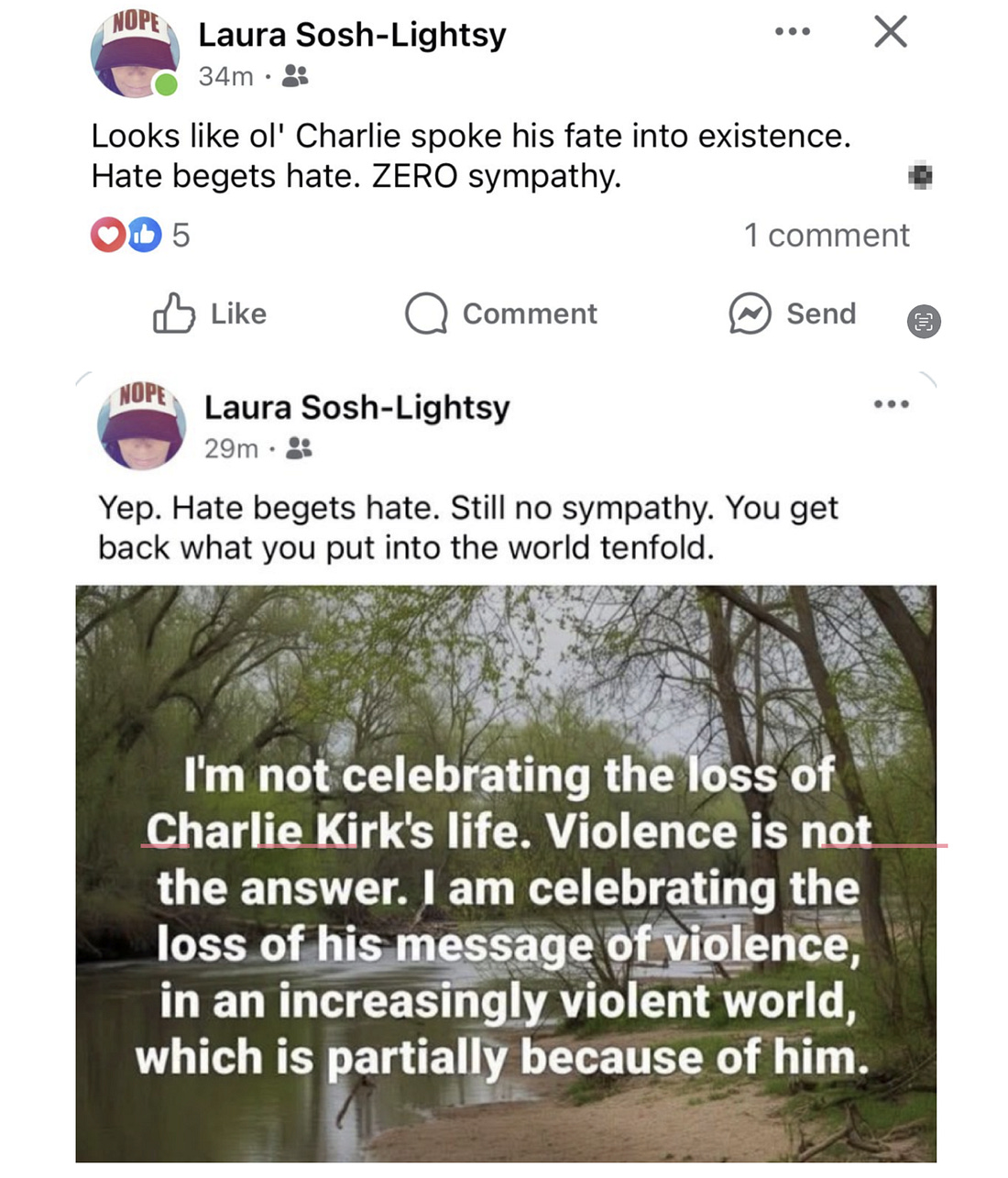Open the forest river quote image
This screenshot has height=1178, width=1008.
pos(506,874)
